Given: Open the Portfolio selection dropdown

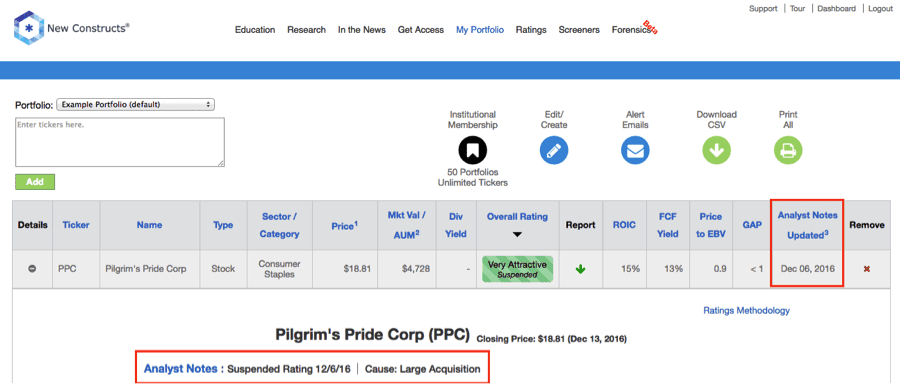Looking at the screenshot, I should click(136, 105).
